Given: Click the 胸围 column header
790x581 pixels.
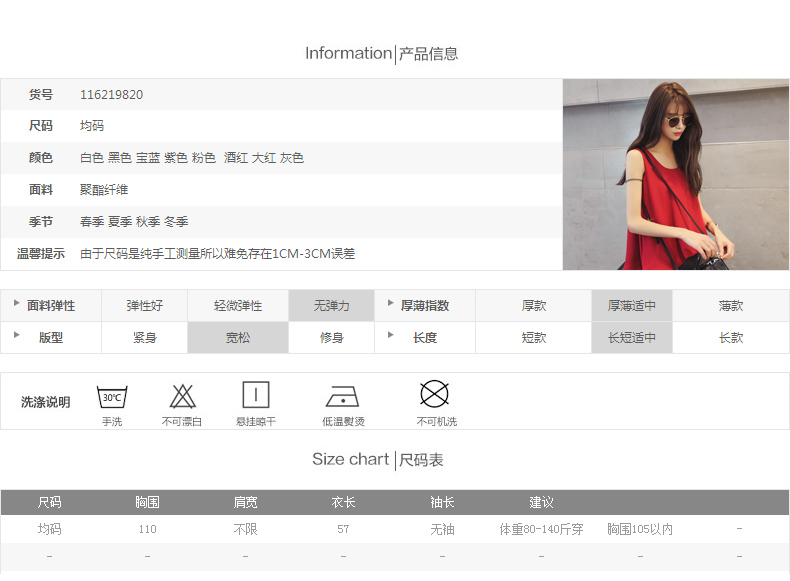Looking at the screenshot, I should point(147,502).
